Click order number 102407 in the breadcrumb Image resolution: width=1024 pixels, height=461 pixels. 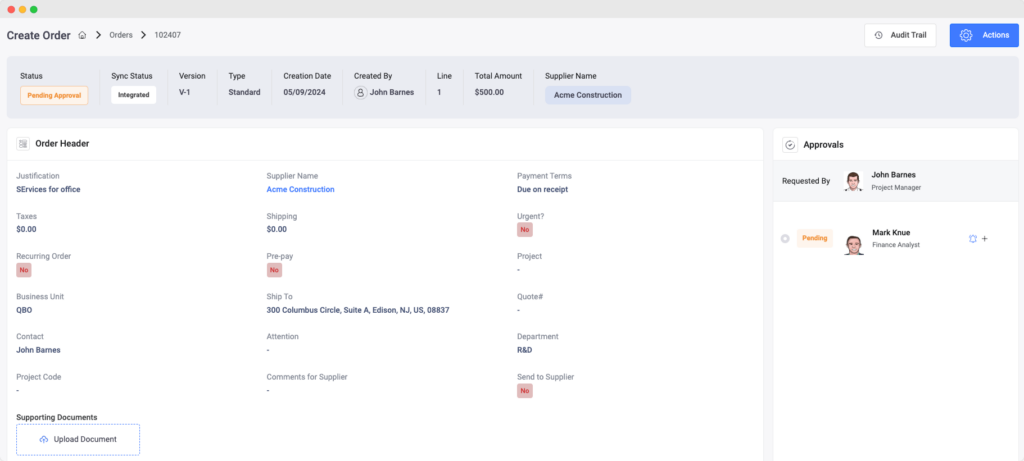[168, 35]
